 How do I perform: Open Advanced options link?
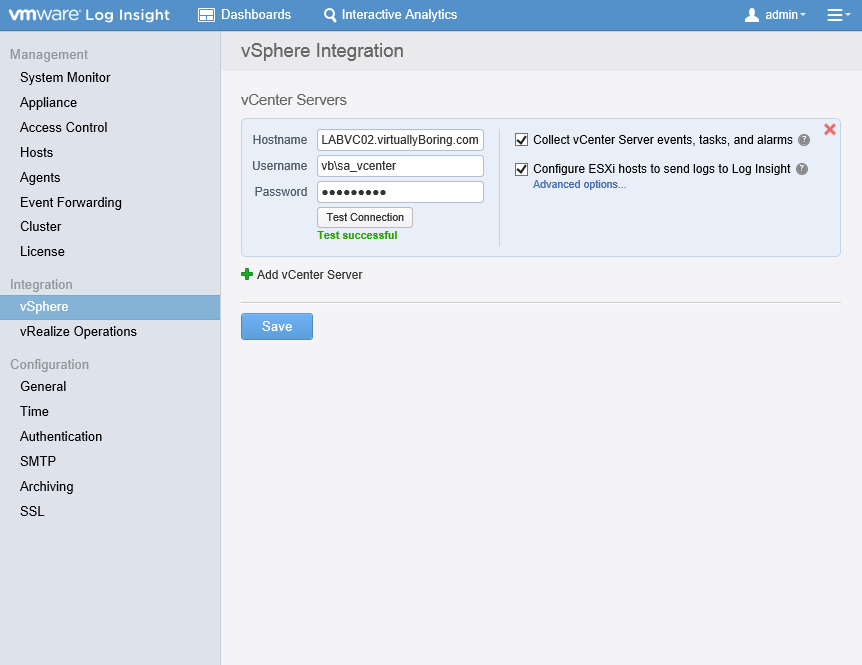[579, 185]
